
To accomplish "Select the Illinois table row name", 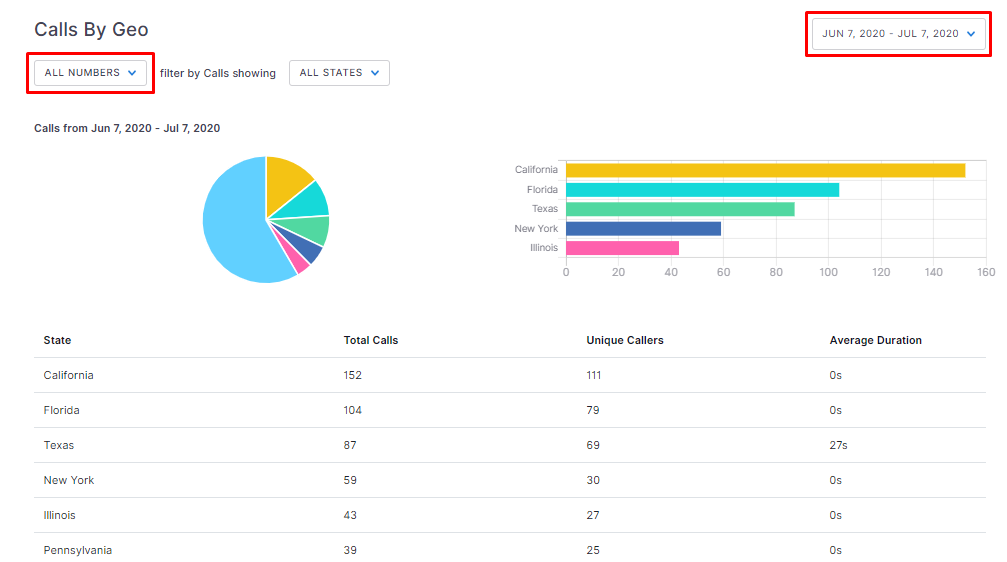I will point(59,515).
